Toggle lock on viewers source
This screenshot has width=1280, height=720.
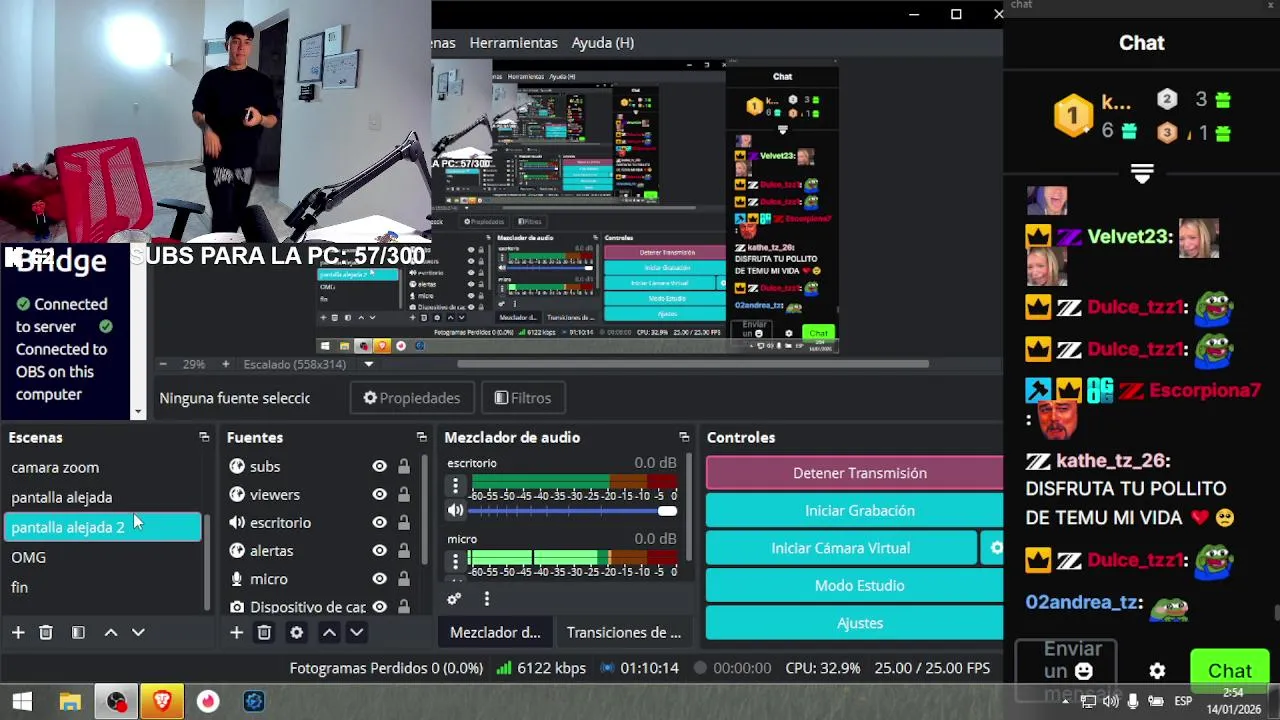point(404,494)
